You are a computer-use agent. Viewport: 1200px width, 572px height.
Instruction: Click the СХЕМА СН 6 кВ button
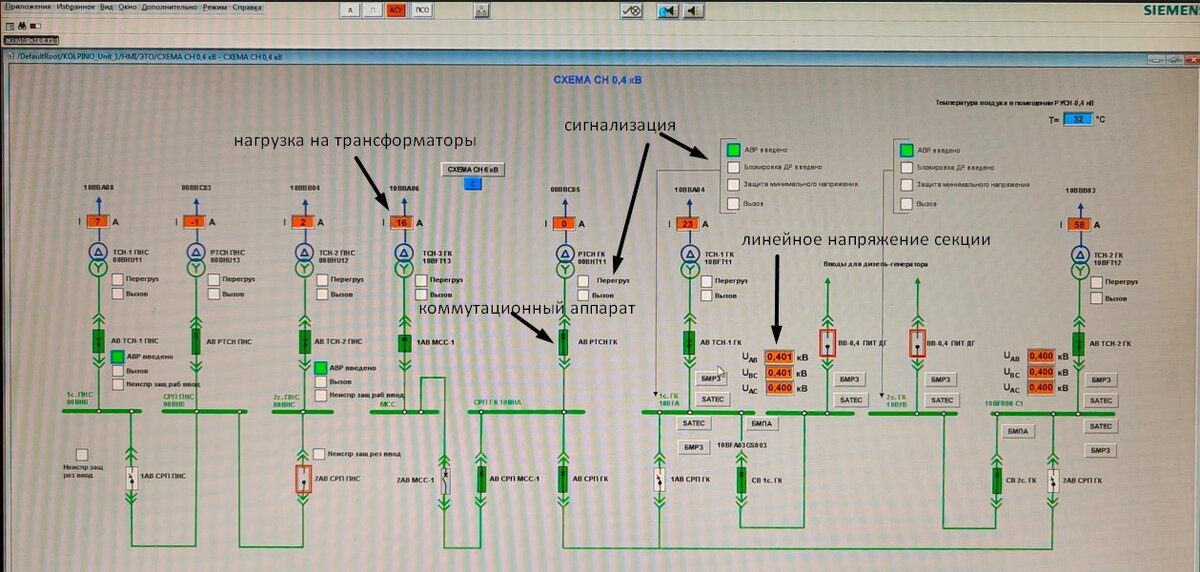(x=474, y=169)
